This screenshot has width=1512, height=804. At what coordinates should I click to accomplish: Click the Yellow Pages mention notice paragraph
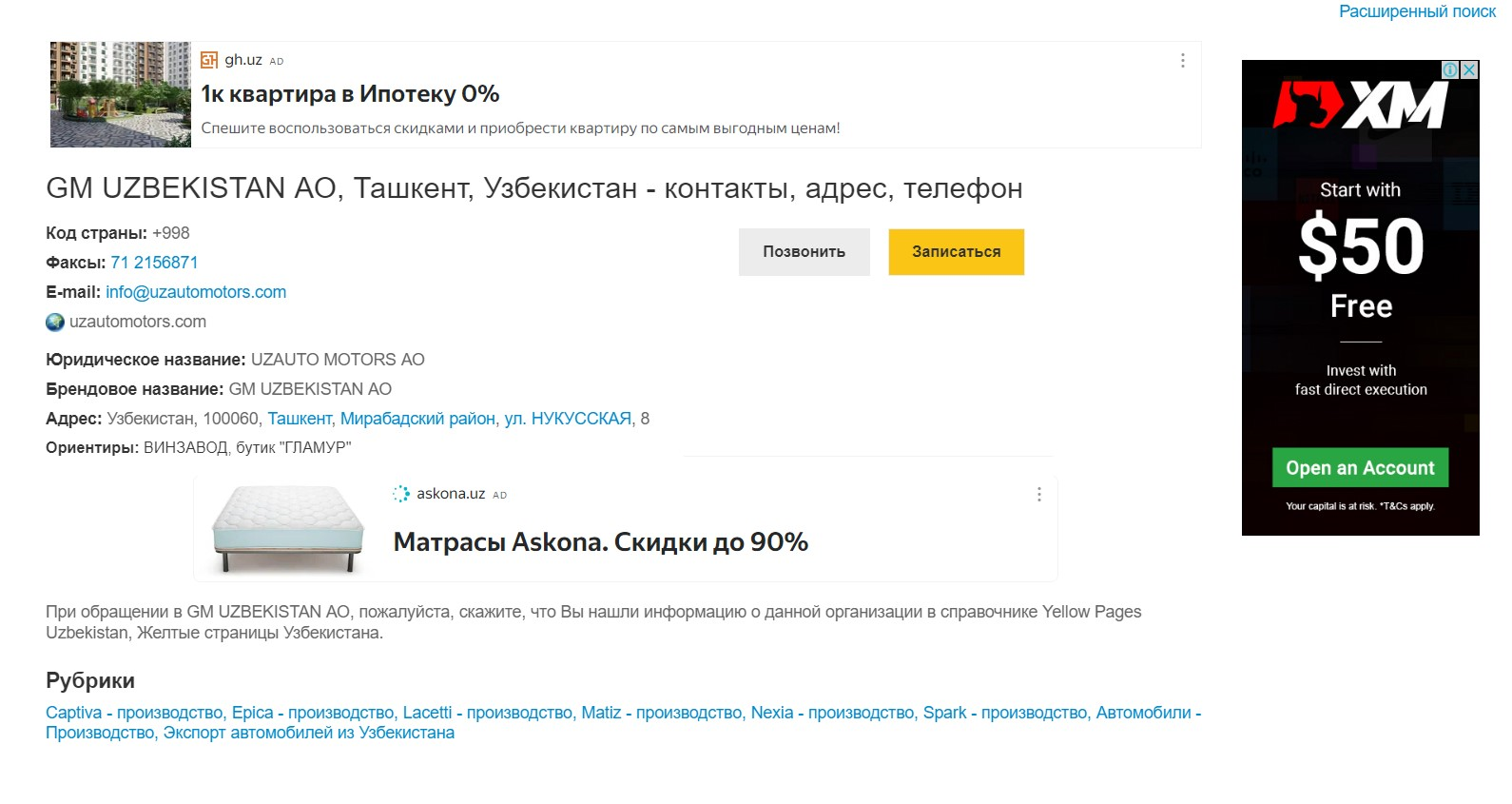593,622
